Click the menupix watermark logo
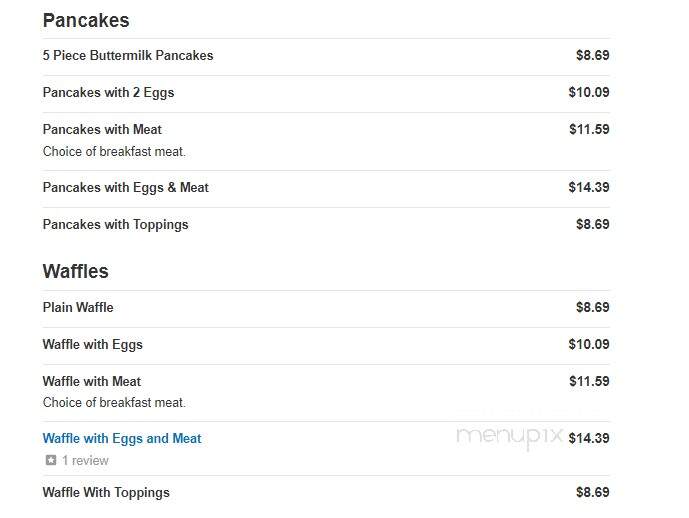This screenshot has width=689, height=518. (510, 437)
